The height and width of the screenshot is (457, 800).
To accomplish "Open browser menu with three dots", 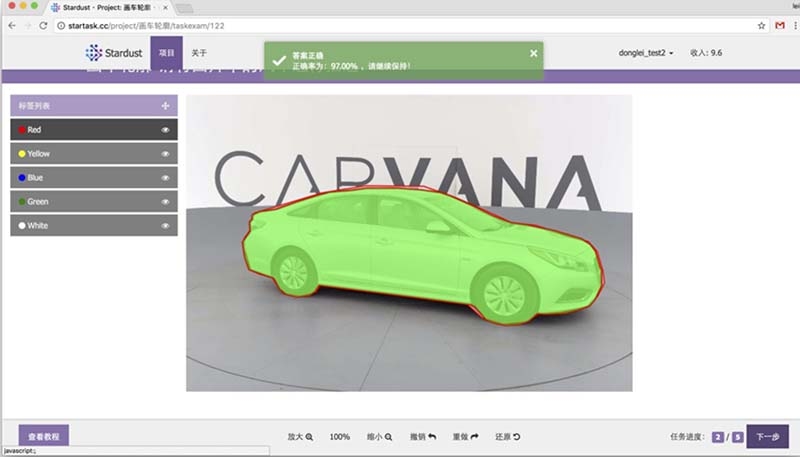I will 795,26.
